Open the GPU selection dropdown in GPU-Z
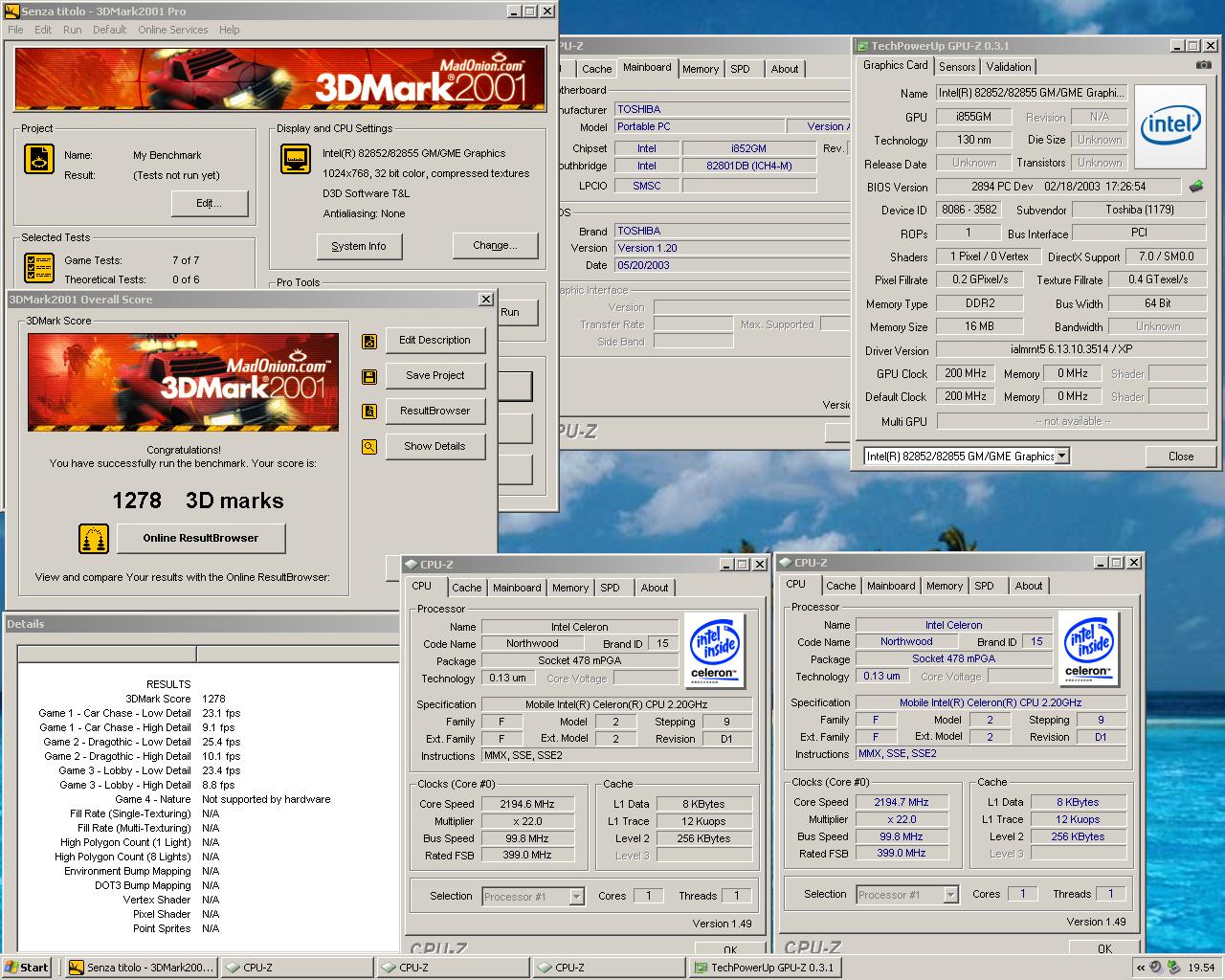Image resolution: width=1225 pixels, height=980 pixels. [1062, 457]
